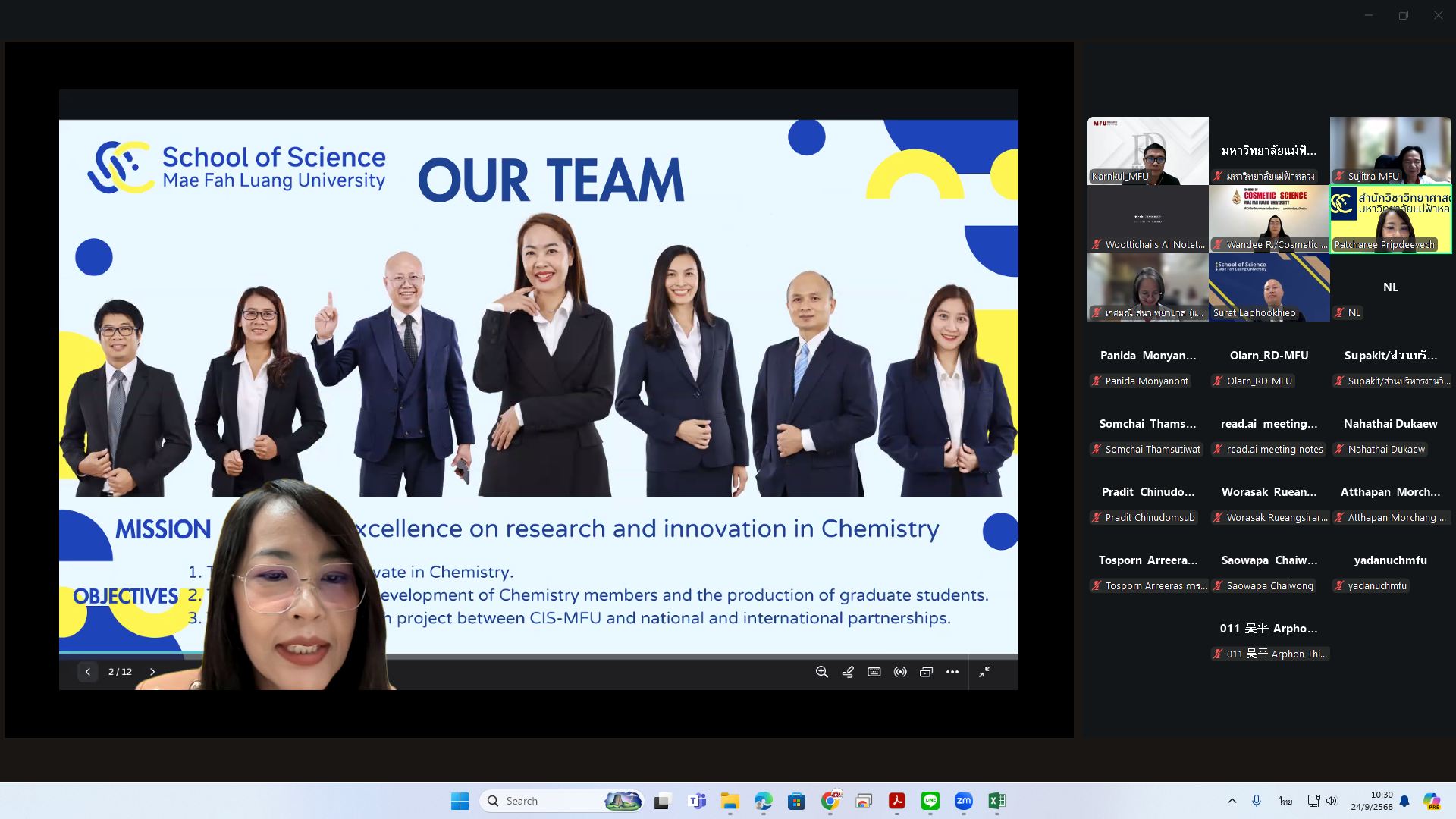Select Surat Laphookhieo participant video
This screenshot has width=1456, height=819.
pyautogui.click(x=1269, y=287)
